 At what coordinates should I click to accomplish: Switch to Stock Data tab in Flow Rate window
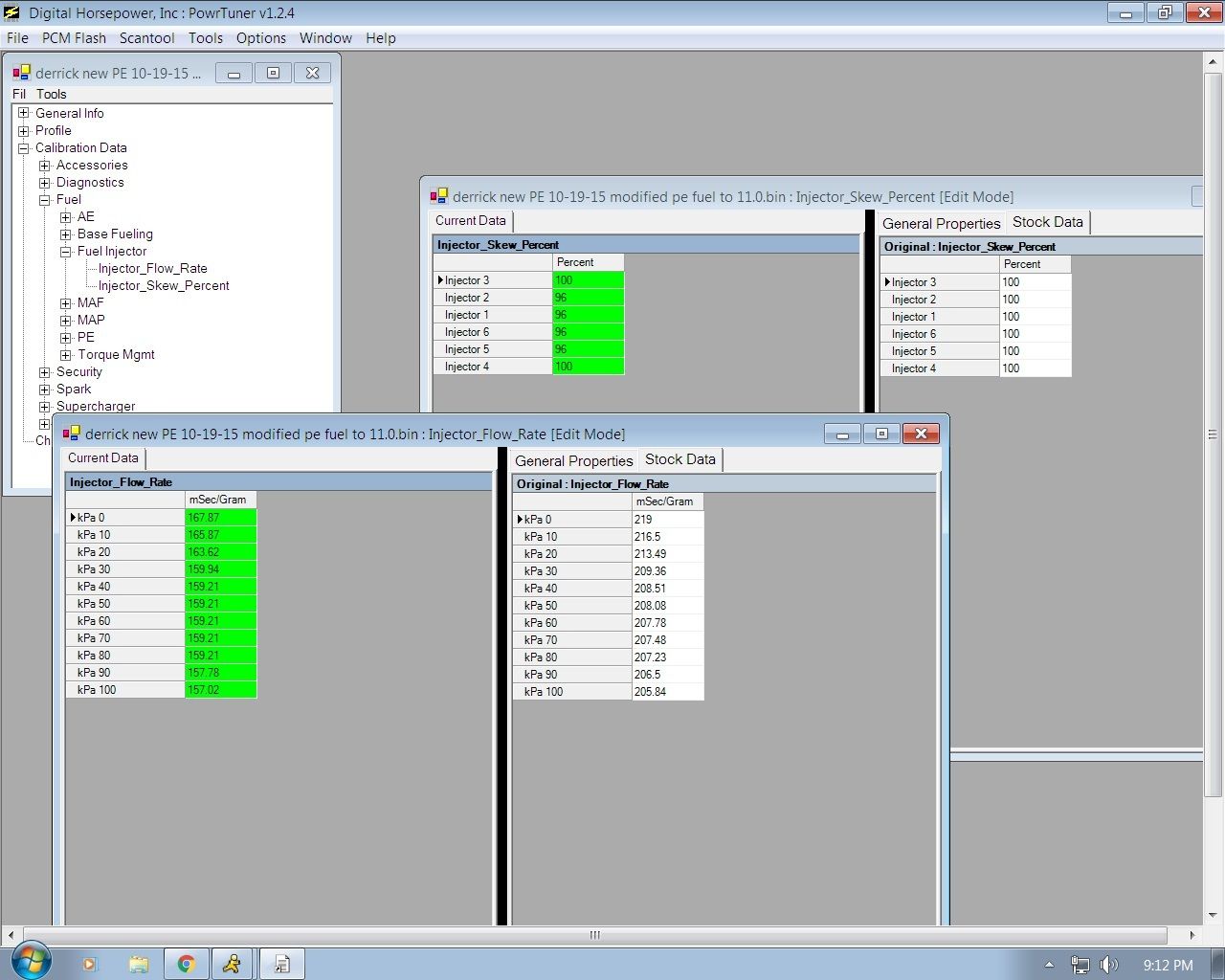pos(680,459)
